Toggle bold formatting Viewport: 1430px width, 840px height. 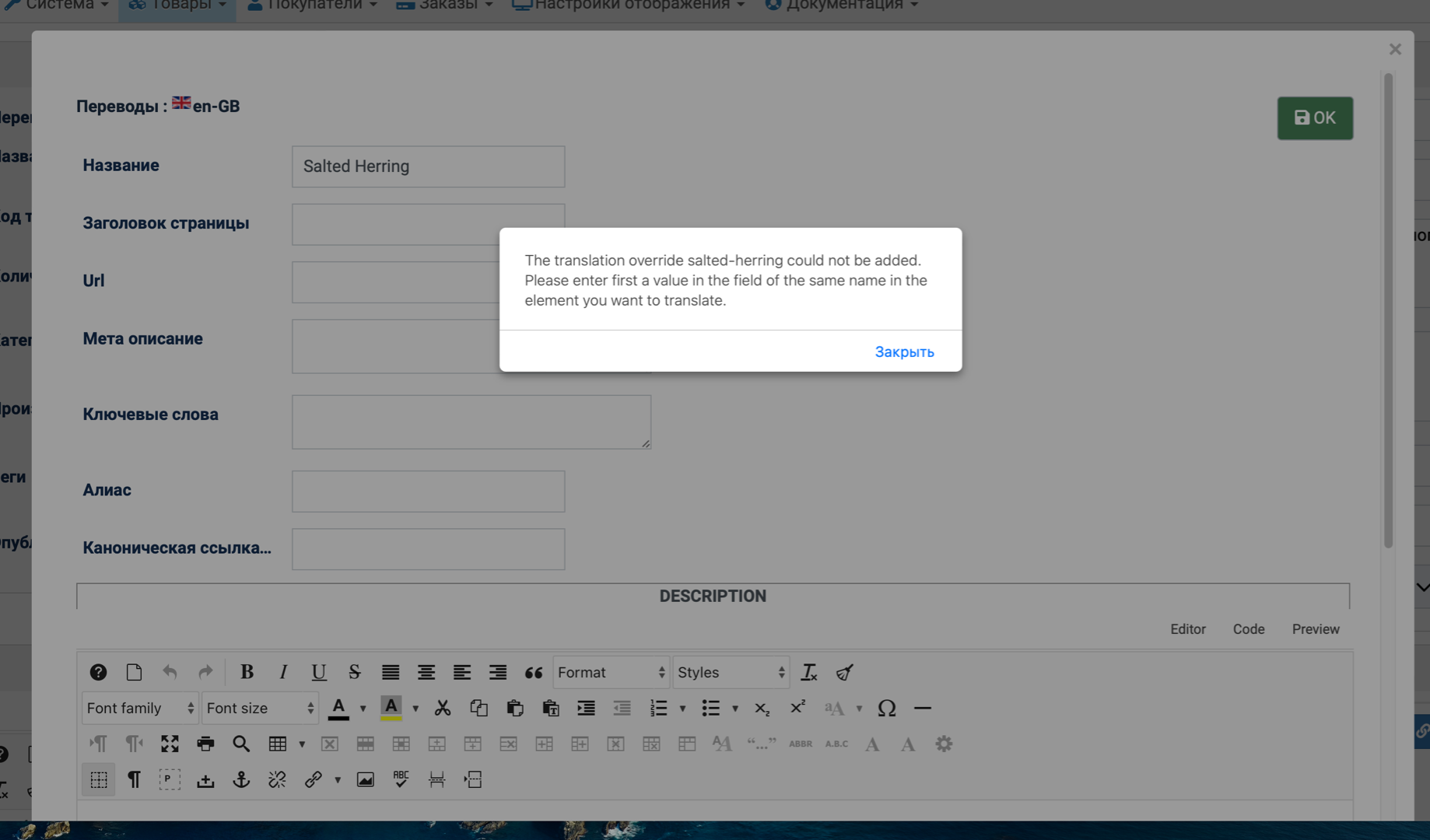click(247, 672)
